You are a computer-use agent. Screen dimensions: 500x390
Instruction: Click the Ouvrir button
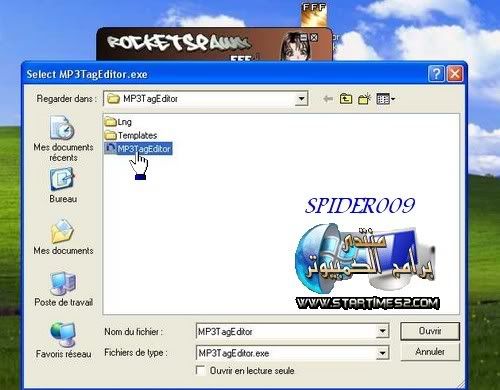pos(430,331)
